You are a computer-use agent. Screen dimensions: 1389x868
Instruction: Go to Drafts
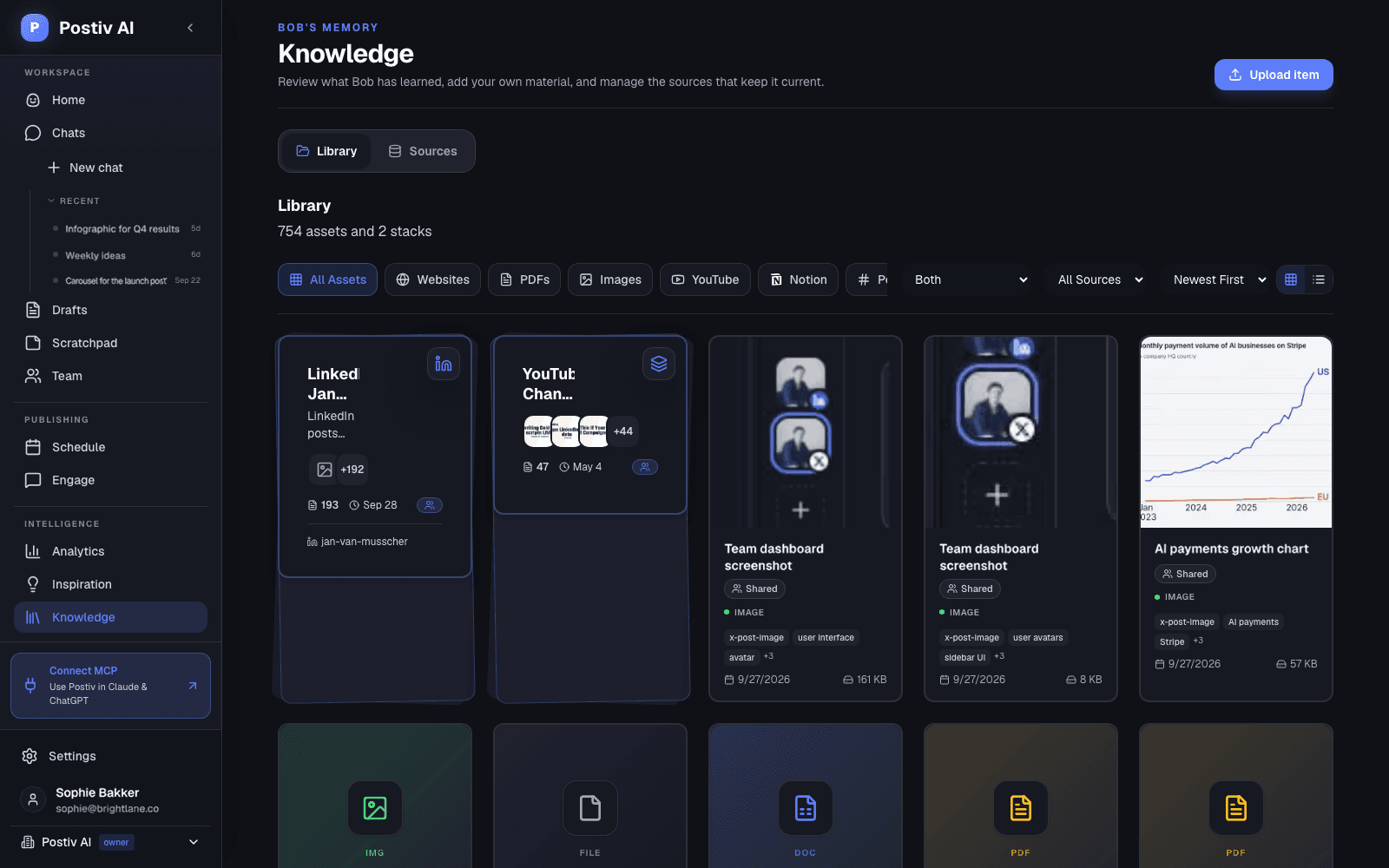(110, 310)
